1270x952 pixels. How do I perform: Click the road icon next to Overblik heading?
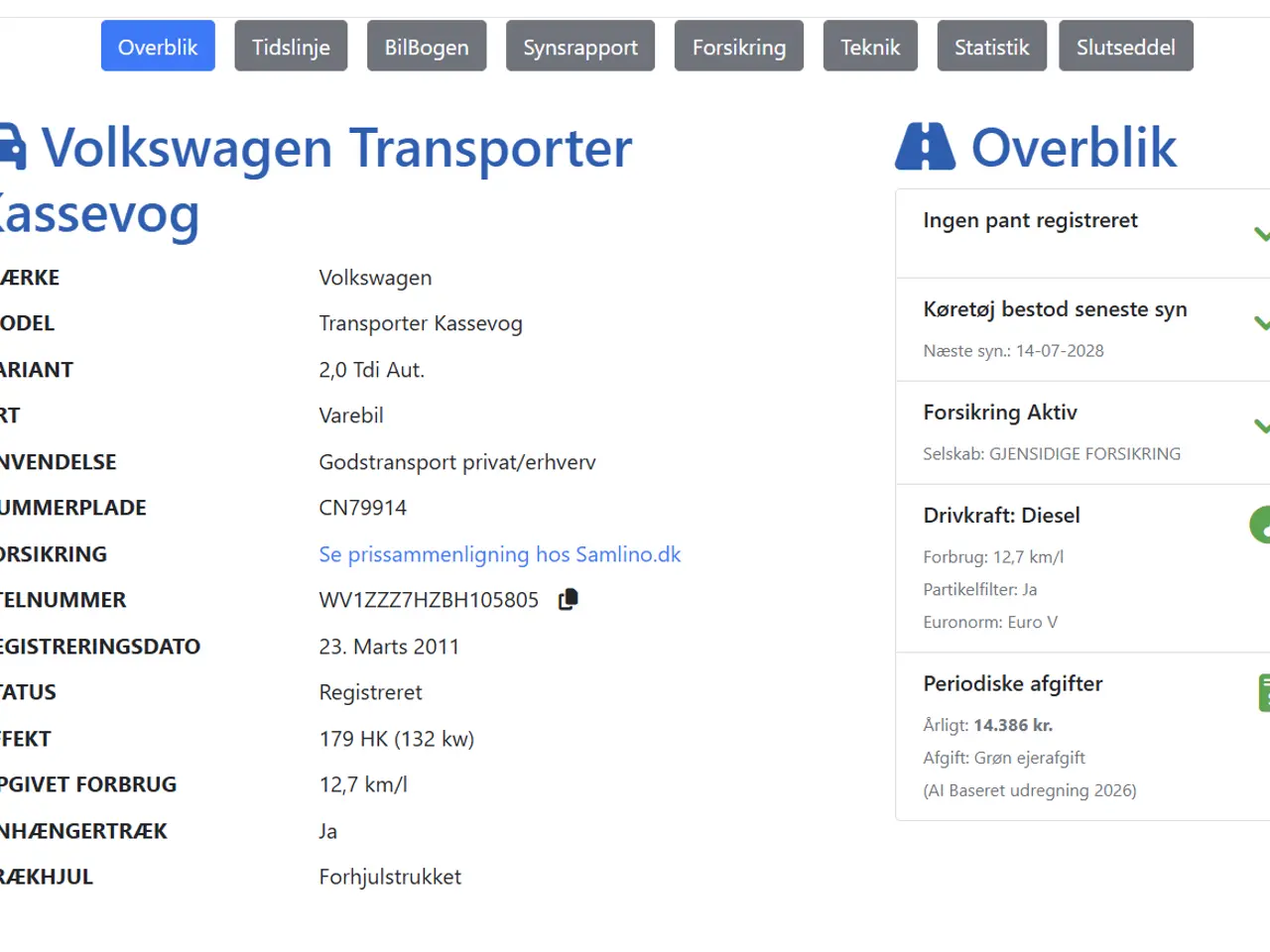[925, 147]
